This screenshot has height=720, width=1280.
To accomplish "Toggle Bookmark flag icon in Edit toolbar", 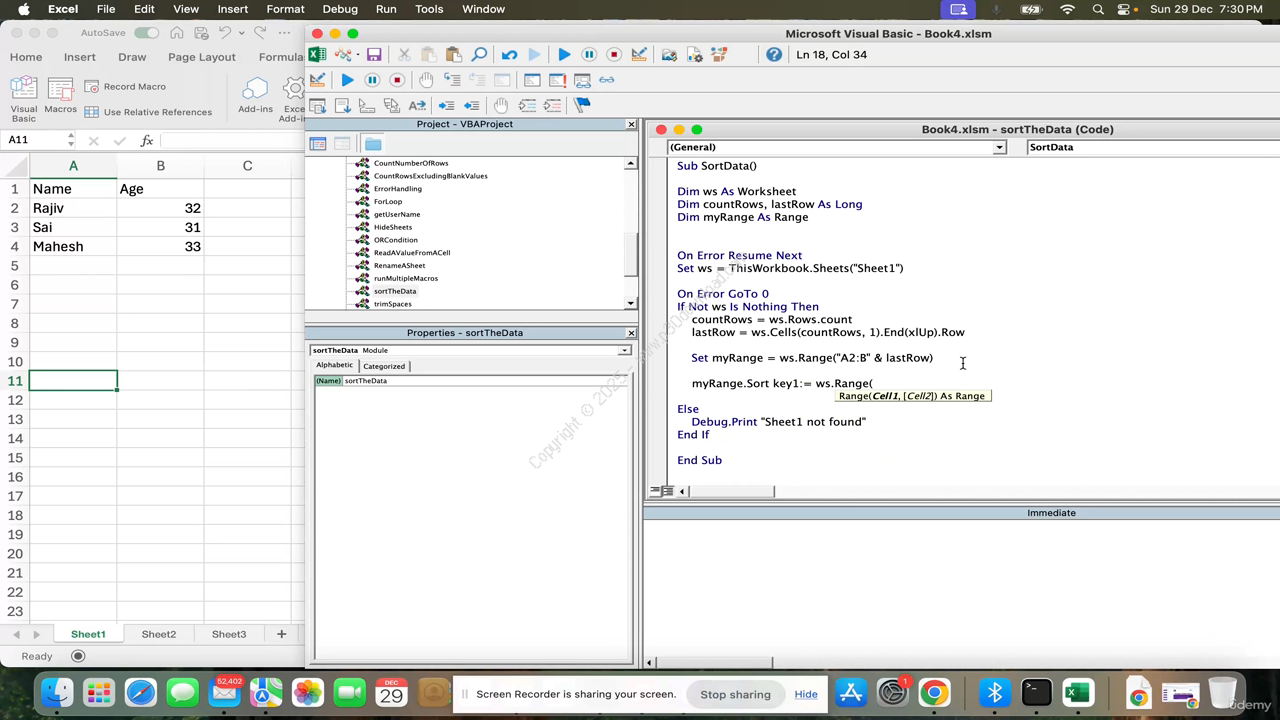I will (x=582, y=105).
